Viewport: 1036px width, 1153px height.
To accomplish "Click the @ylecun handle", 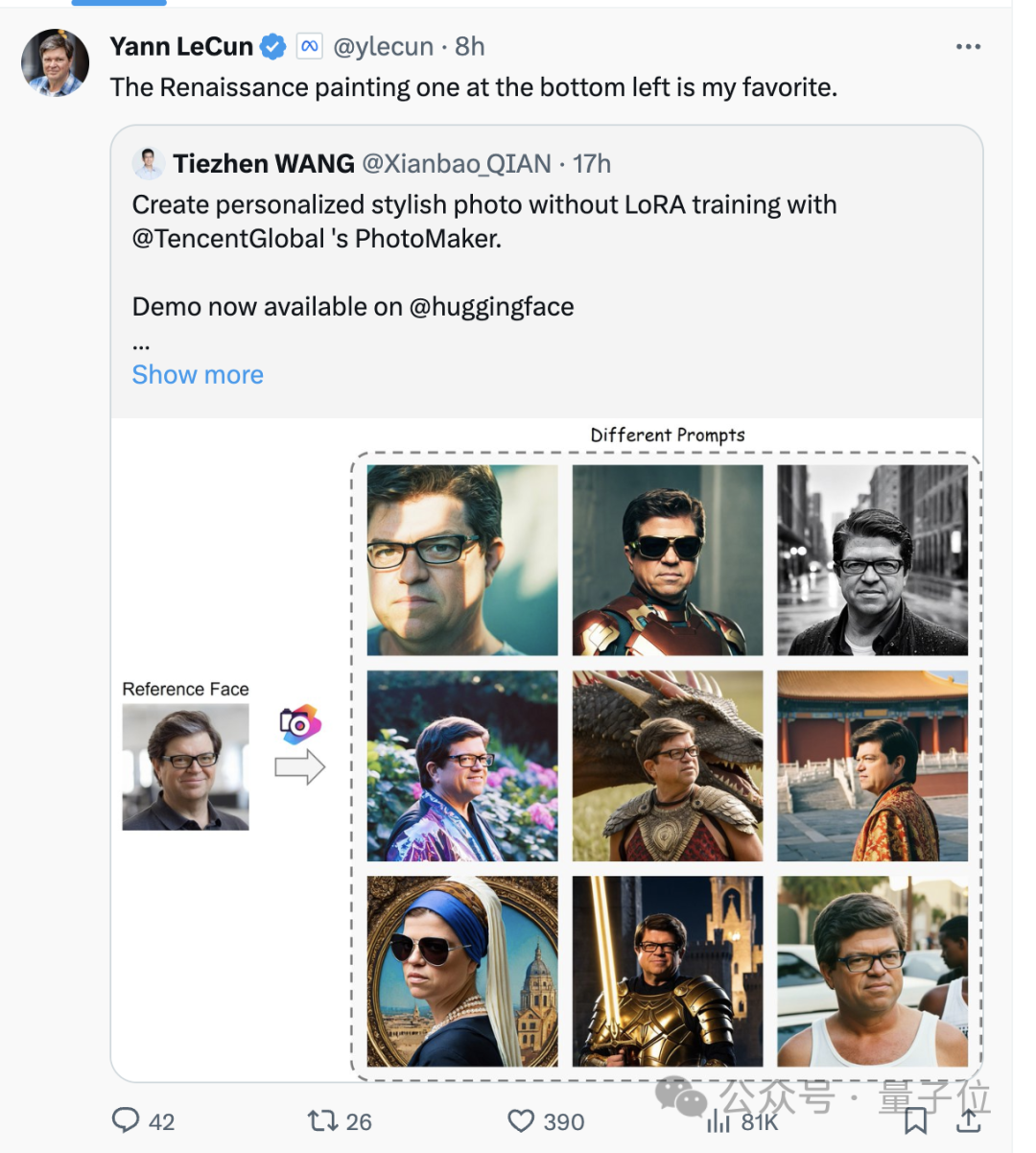I will click(384, 46).
